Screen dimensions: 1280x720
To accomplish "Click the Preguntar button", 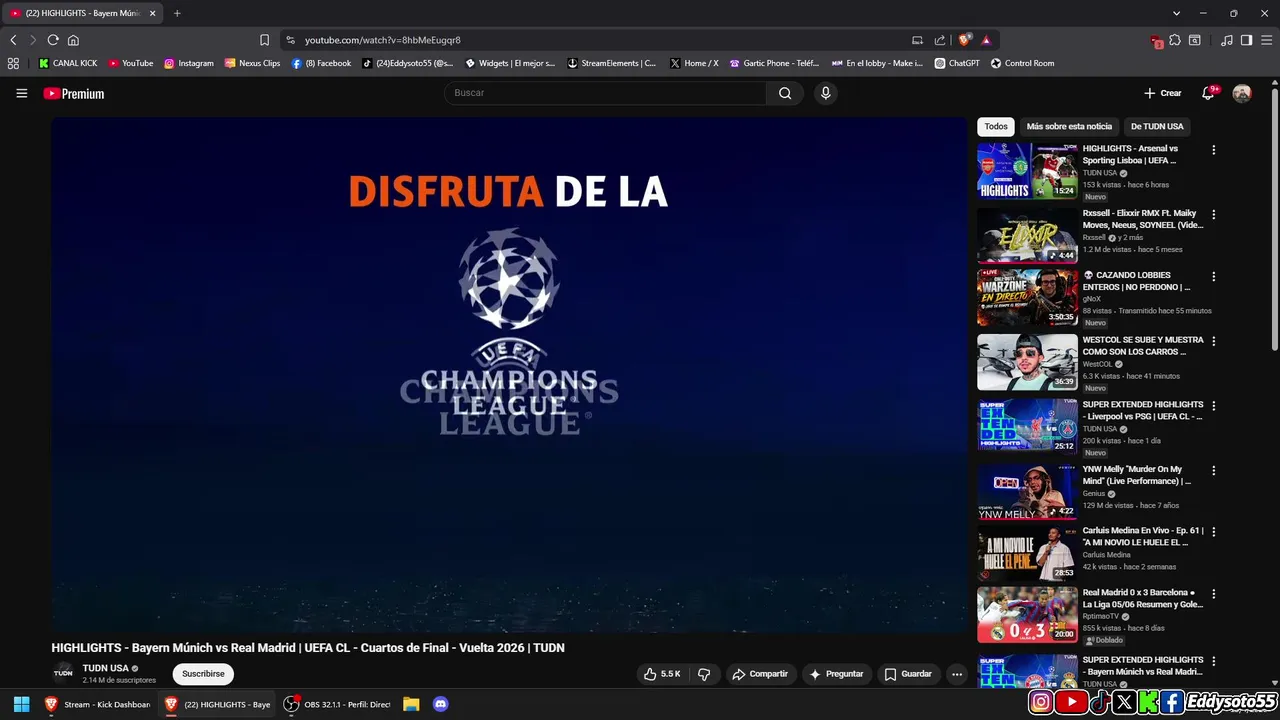I will 836,674.
